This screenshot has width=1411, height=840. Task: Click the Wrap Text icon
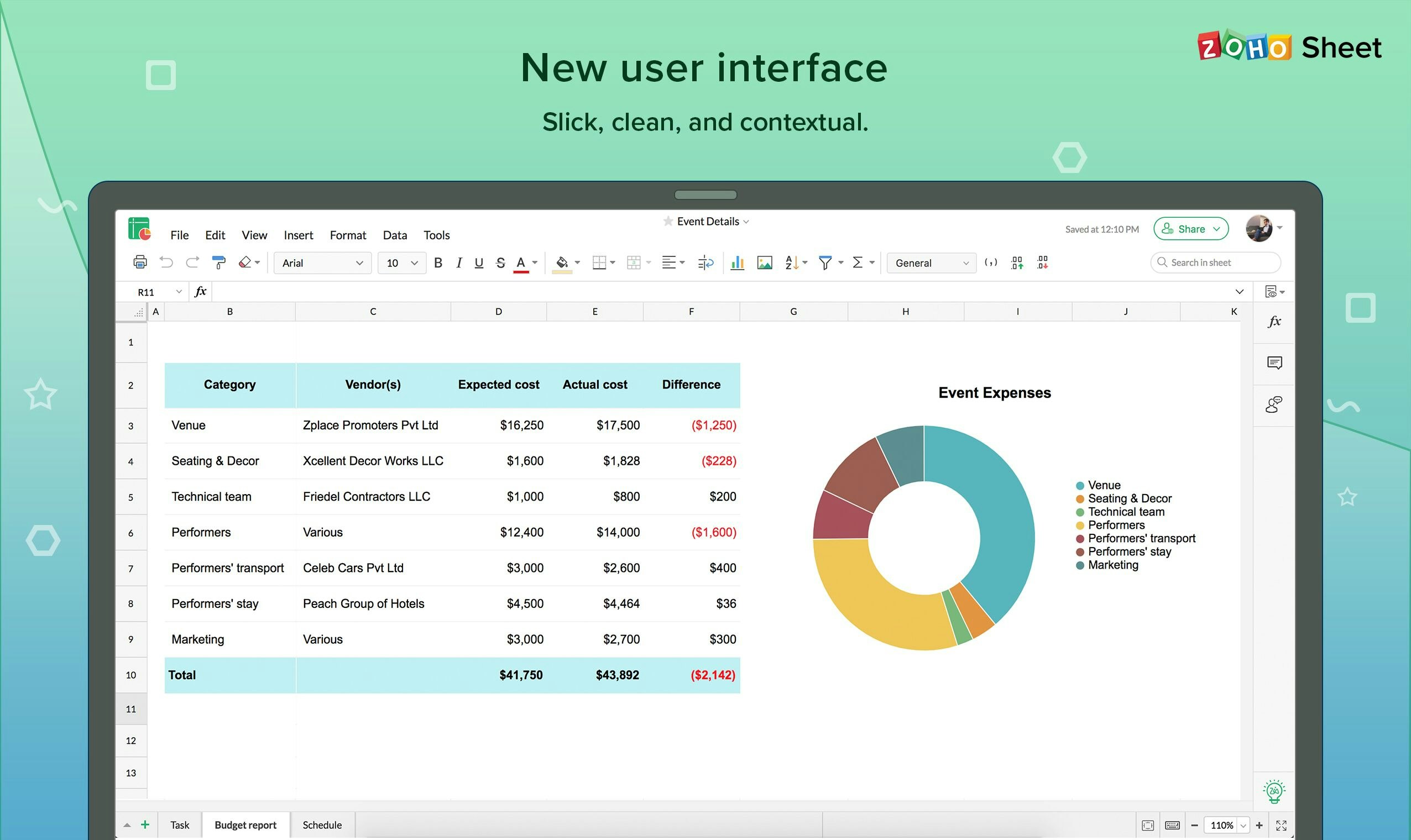click(705, 262)
